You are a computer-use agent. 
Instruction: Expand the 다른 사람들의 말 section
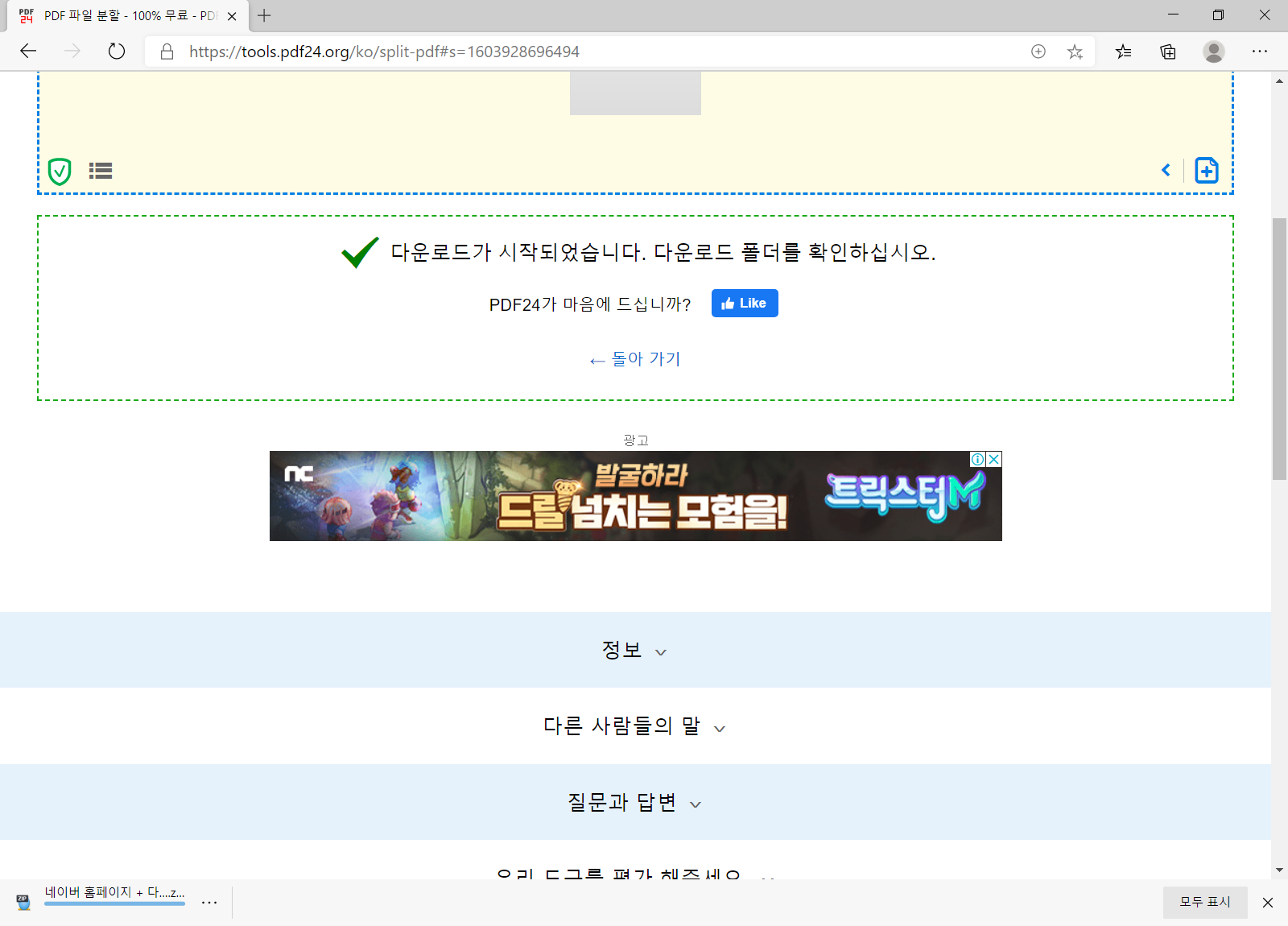click(635, 726)
